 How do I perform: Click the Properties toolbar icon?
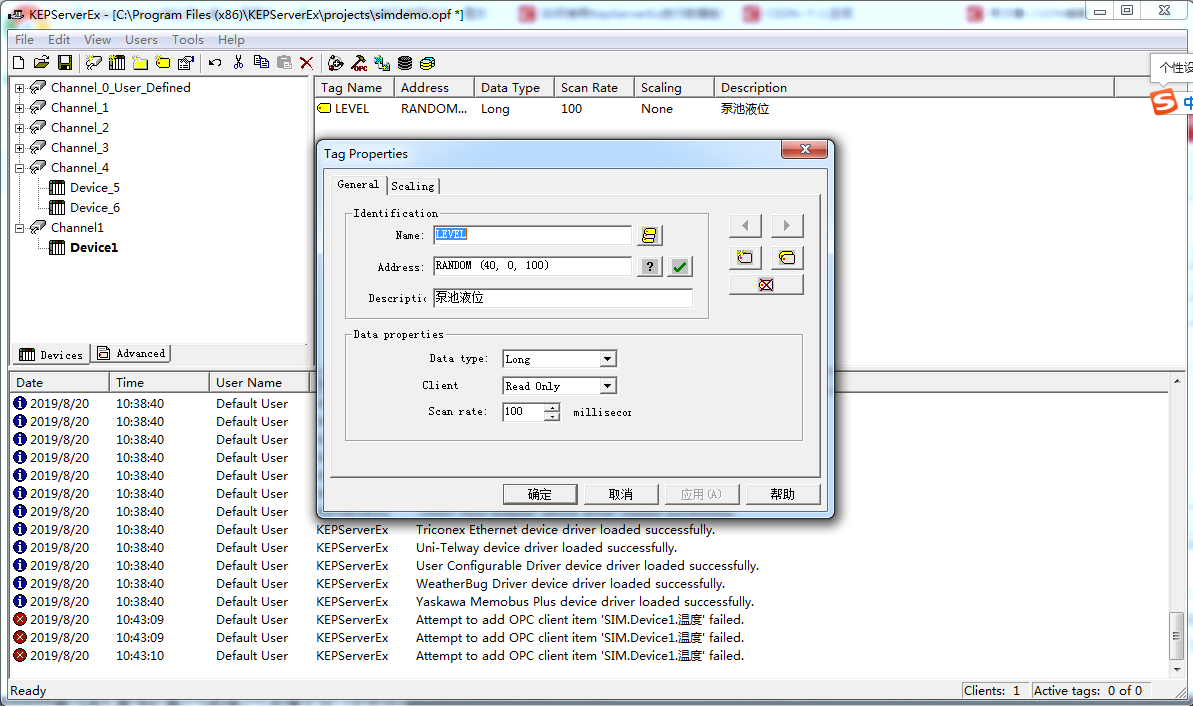coord(186,63)
